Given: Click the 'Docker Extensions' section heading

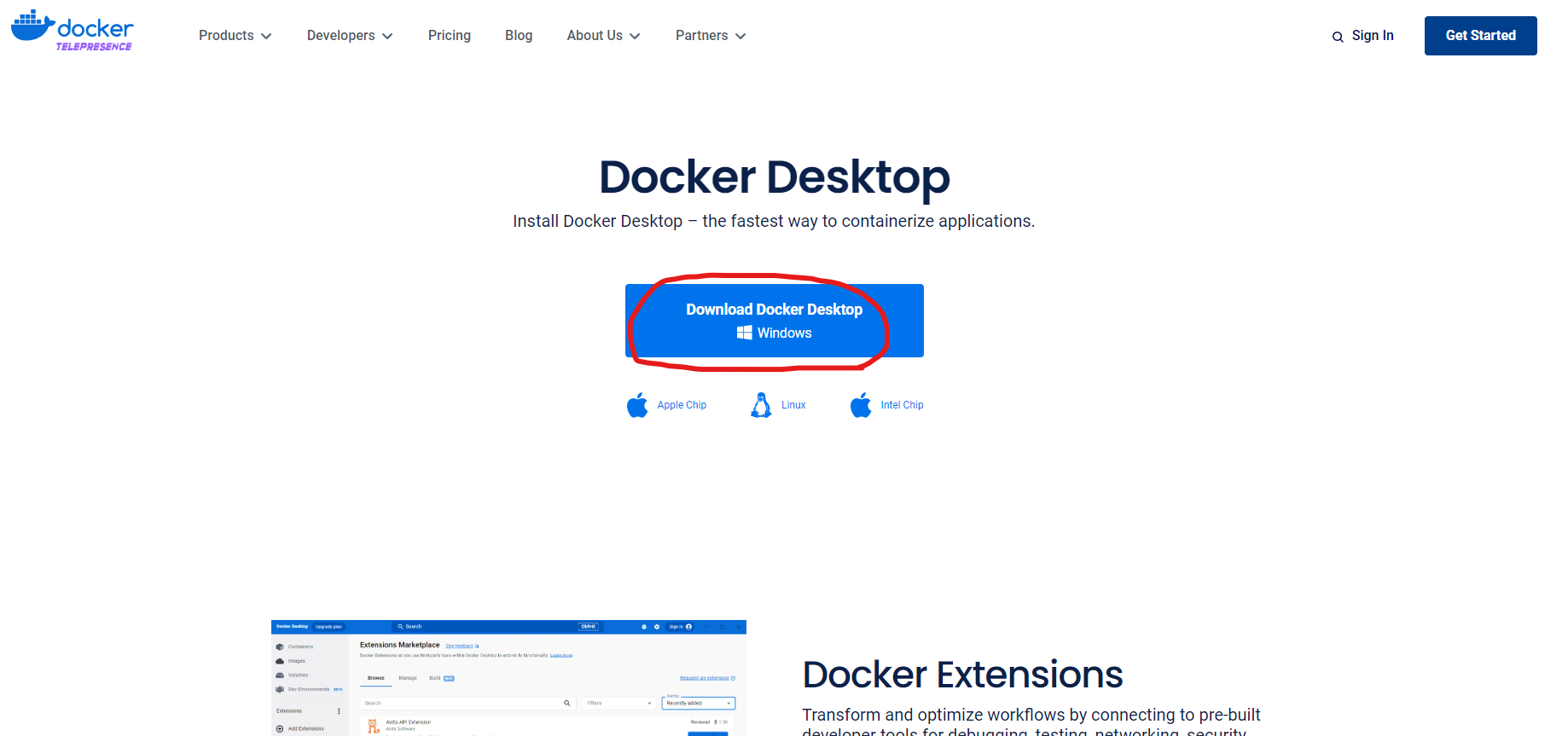Looking at the screenshot, I should [x=962, y=675].
